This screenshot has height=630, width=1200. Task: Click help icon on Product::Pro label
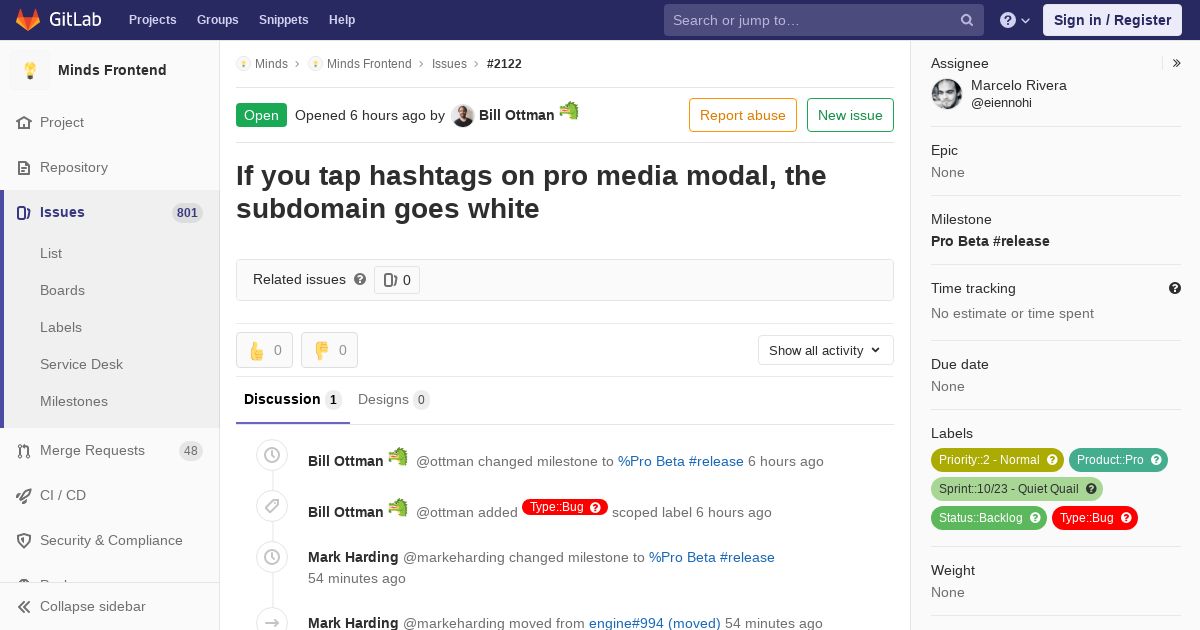click(x=1156, y=460)
